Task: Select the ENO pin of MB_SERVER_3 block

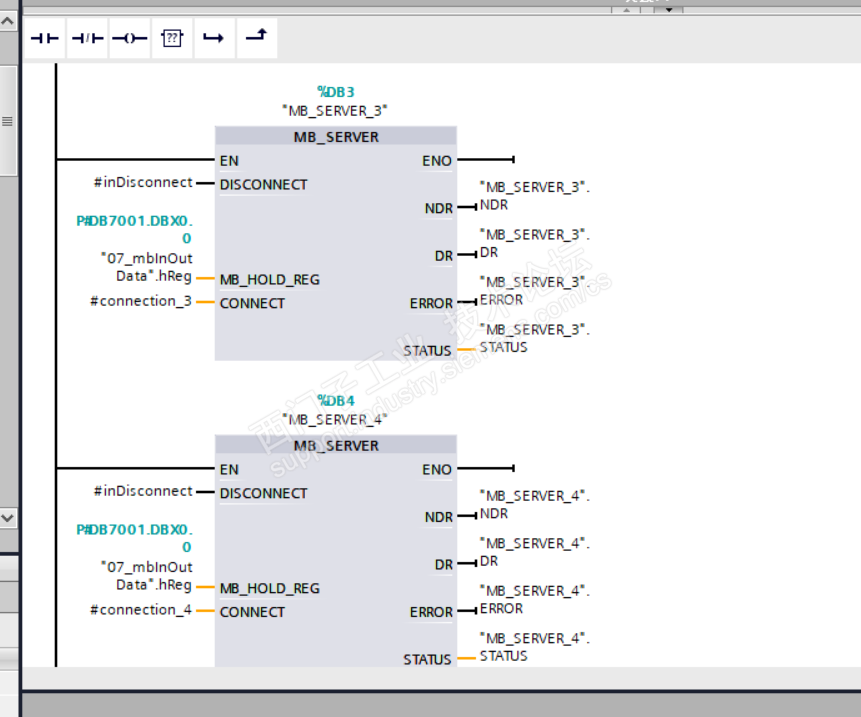Action: point(437,161)
